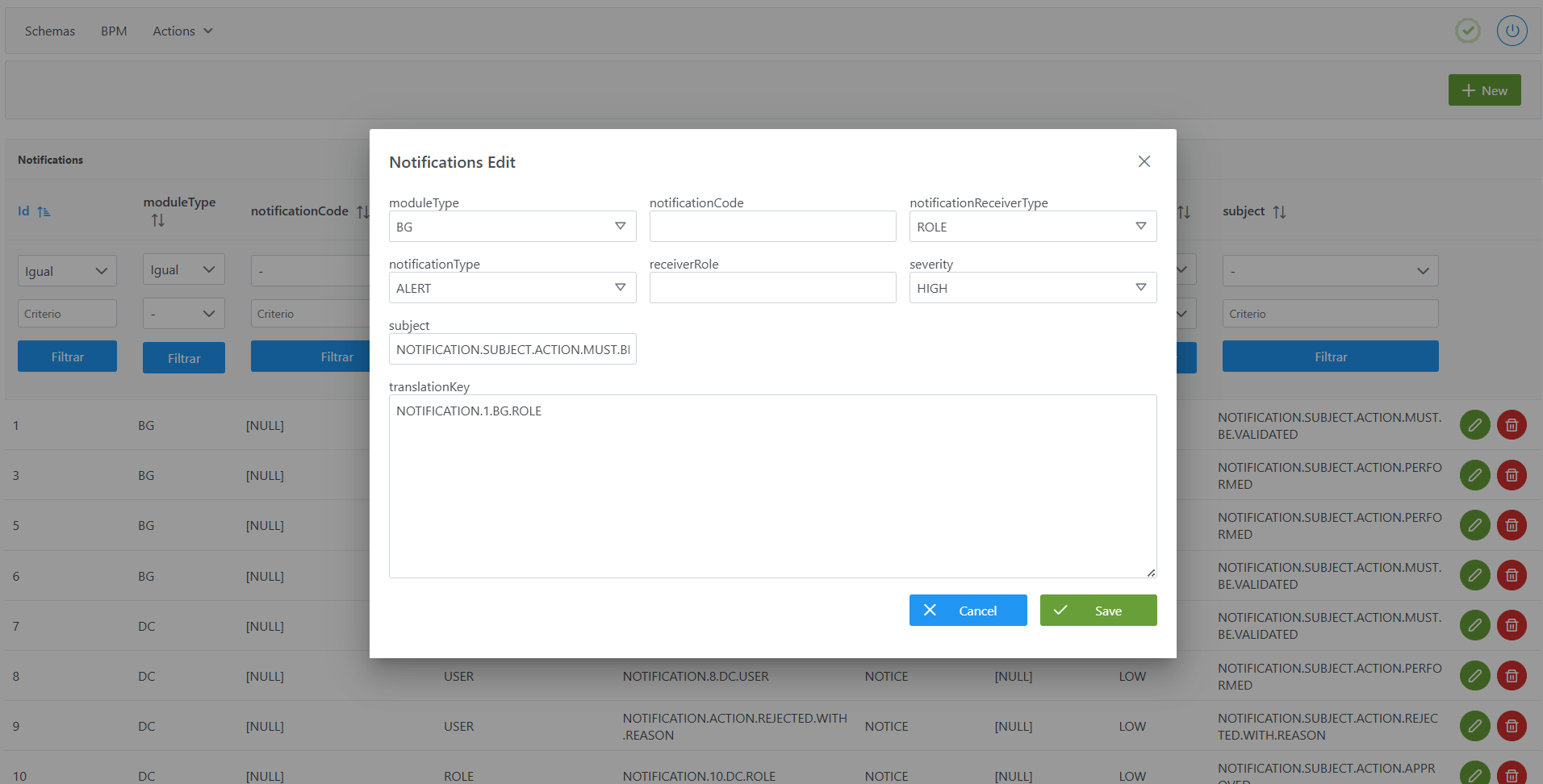Click delete trash icon for row 8

pyautogui.click(x=1512, y=675)
